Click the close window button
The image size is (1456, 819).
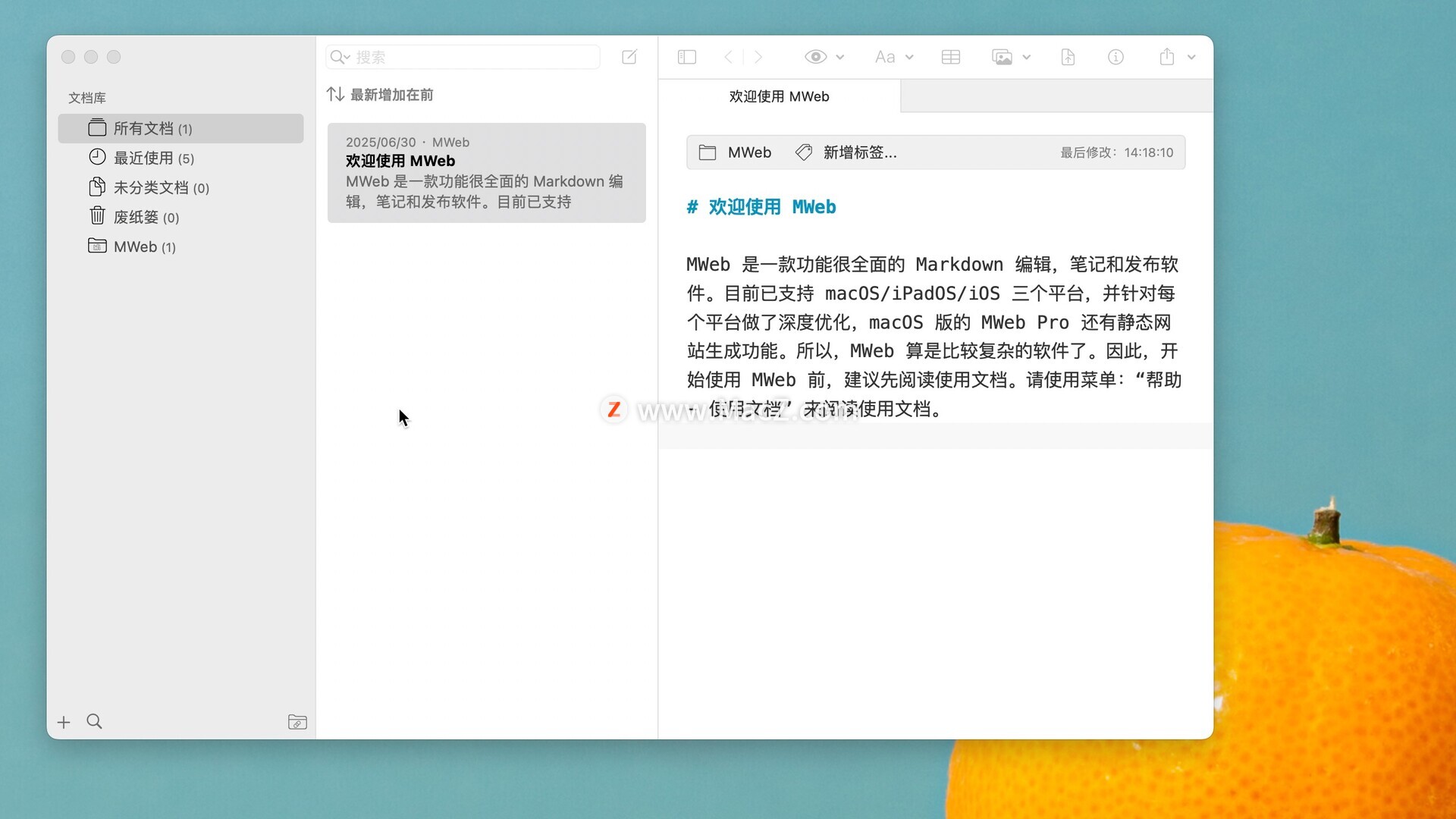pos(68,57)
